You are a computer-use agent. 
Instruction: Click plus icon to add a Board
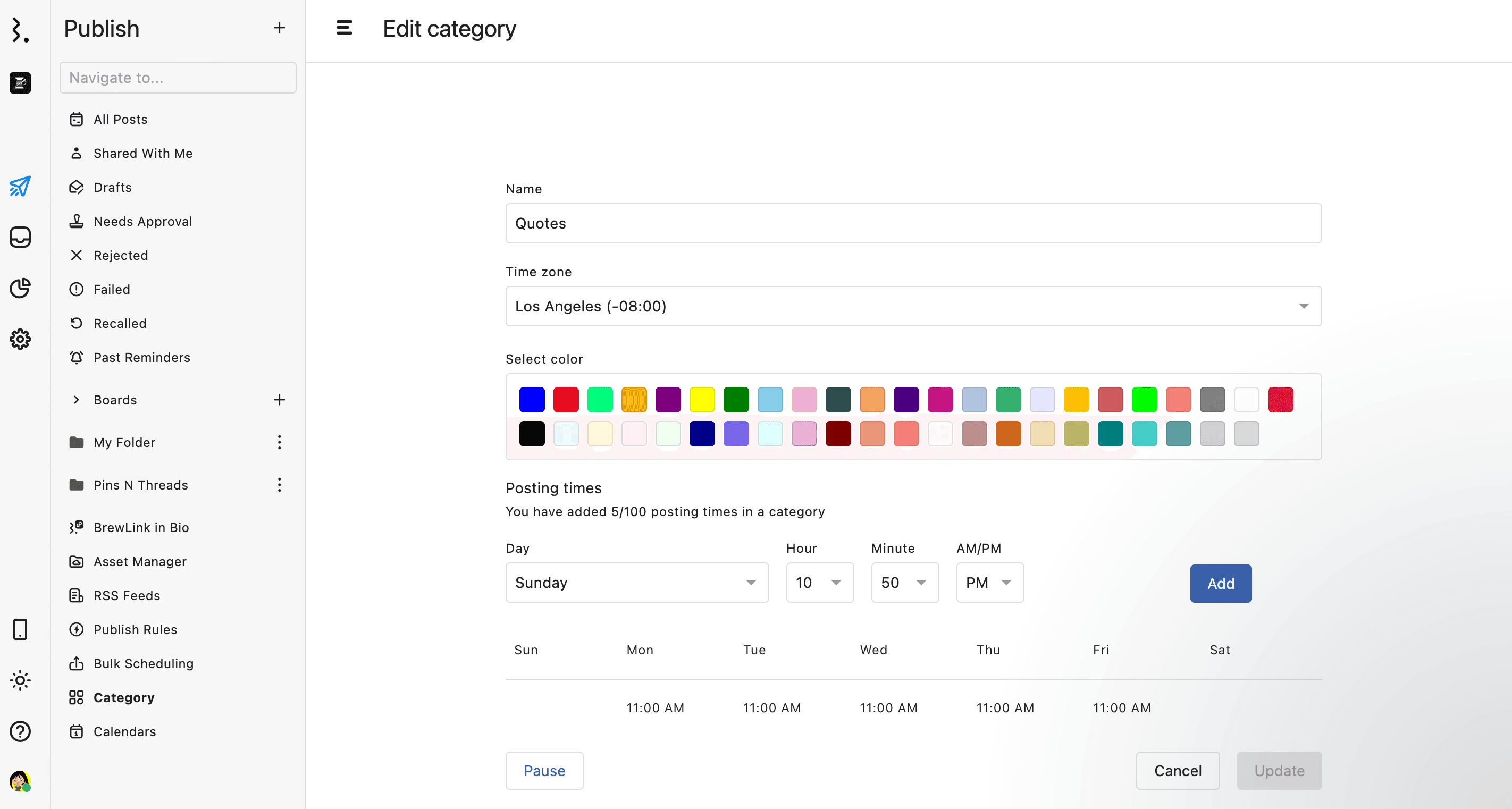click(x=280, y=400)
